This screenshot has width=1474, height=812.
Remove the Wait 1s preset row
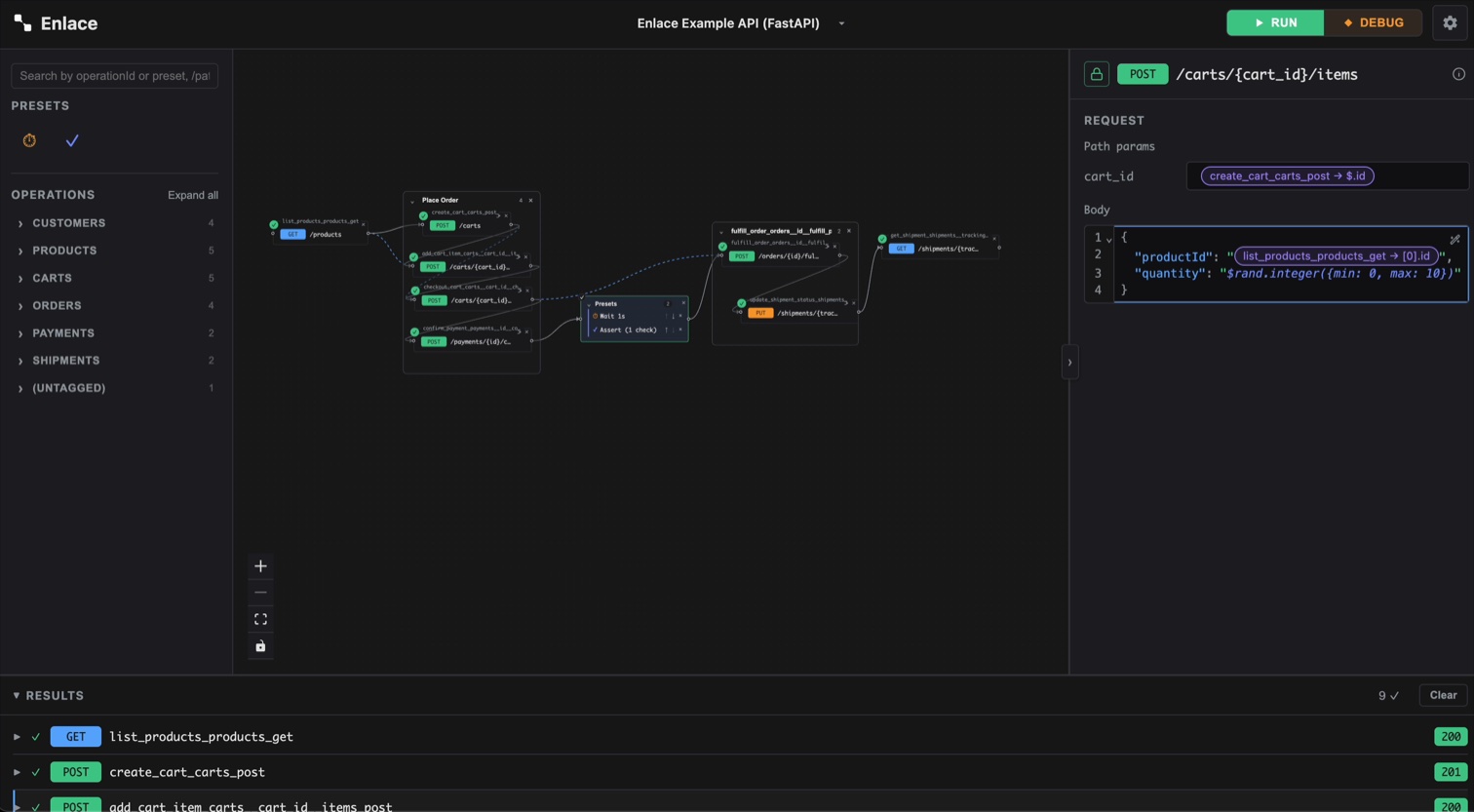point(680,316)
